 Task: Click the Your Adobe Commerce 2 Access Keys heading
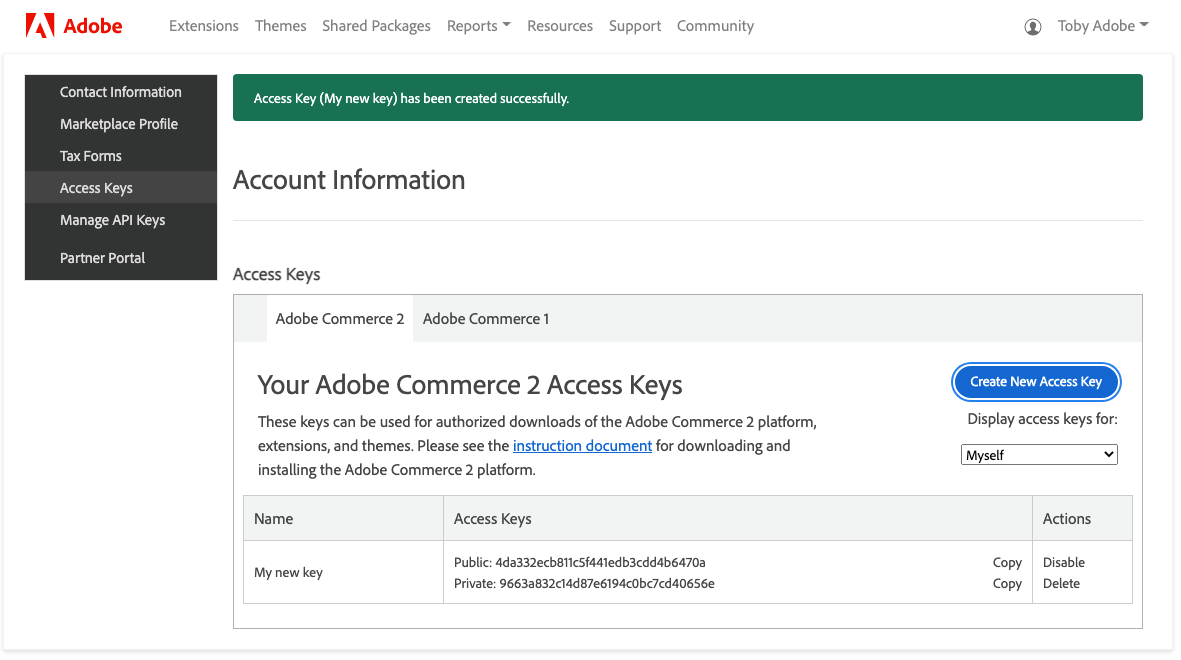point(470,385)
